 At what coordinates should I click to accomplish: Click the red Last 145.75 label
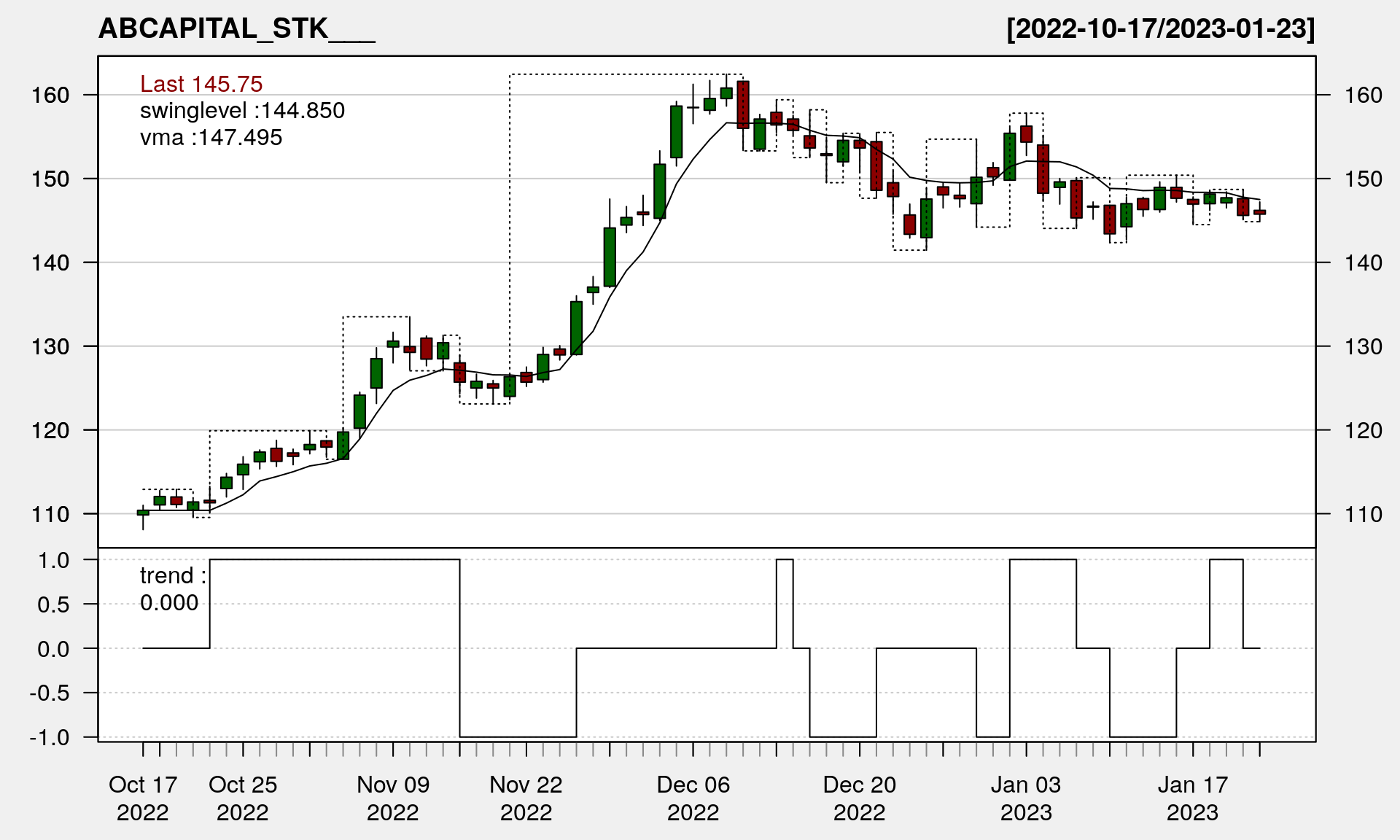(x=201, y=84)
